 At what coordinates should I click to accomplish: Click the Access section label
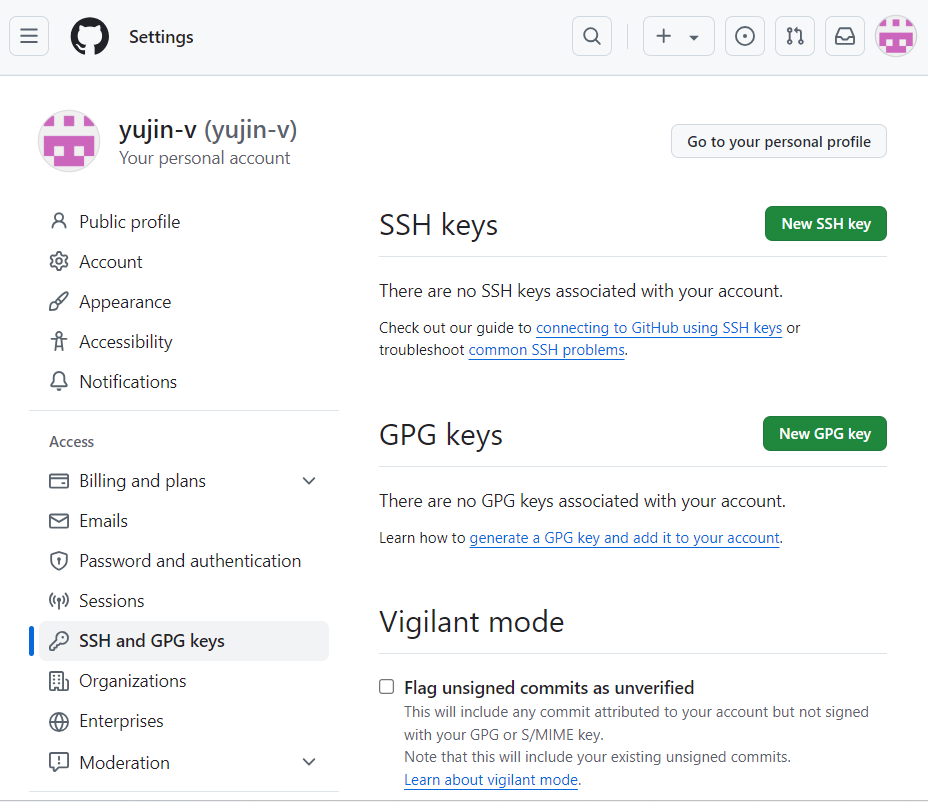[72, 442]
